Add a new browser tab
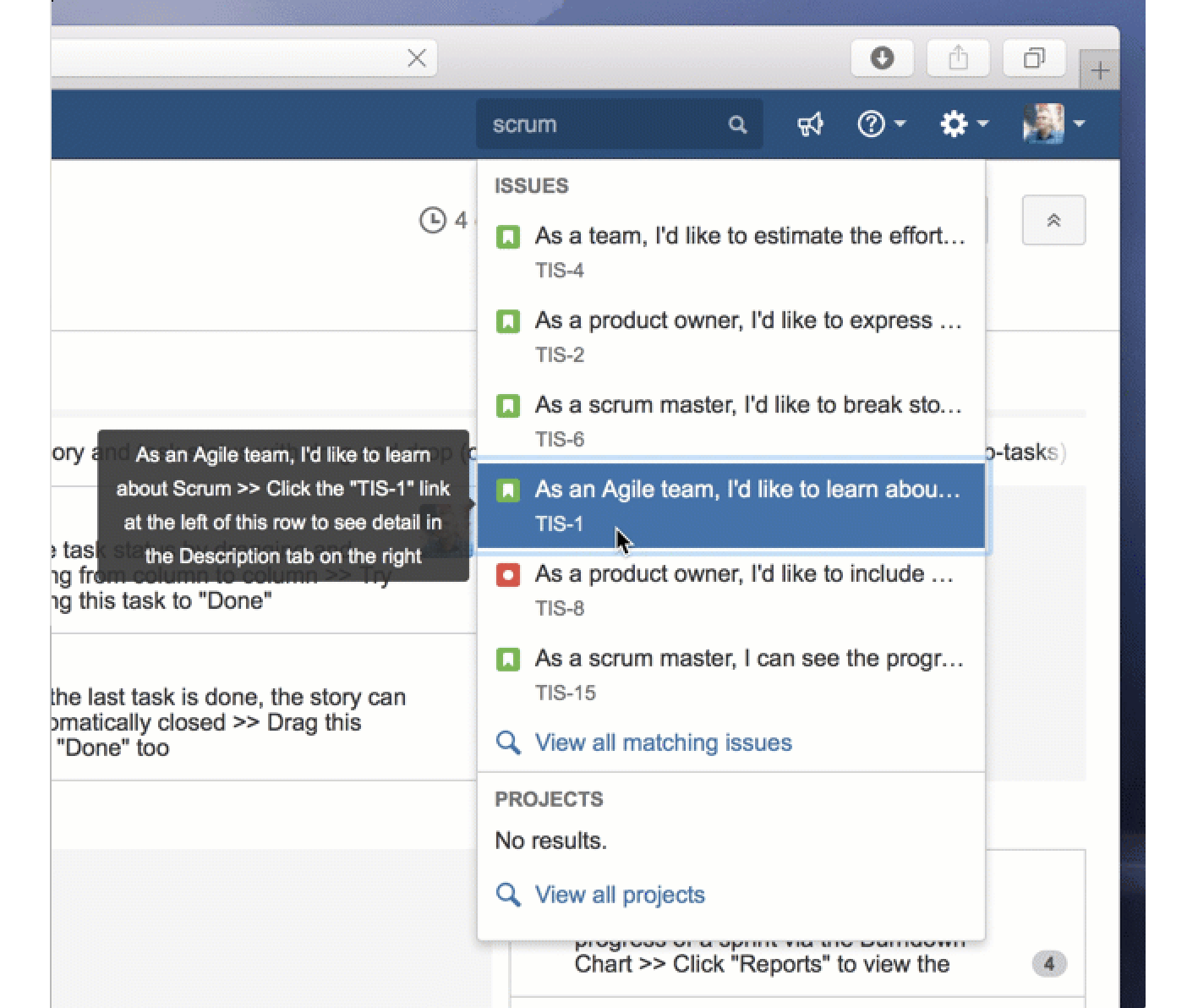Viewport: 1198px width, 1008px height. pos(1099,70)
